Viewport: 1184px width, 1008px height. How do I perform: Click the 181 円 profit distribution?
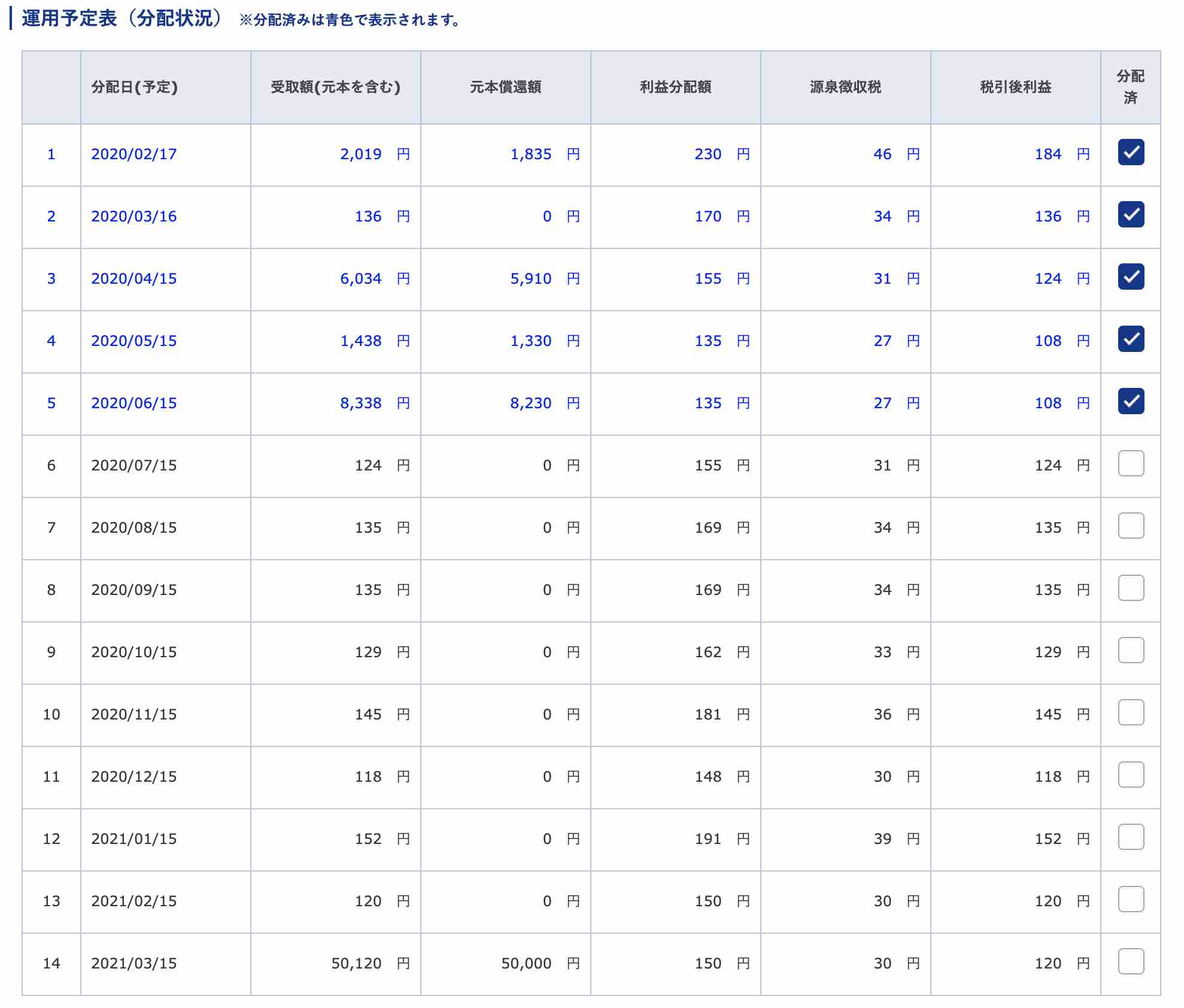[722, 715]
